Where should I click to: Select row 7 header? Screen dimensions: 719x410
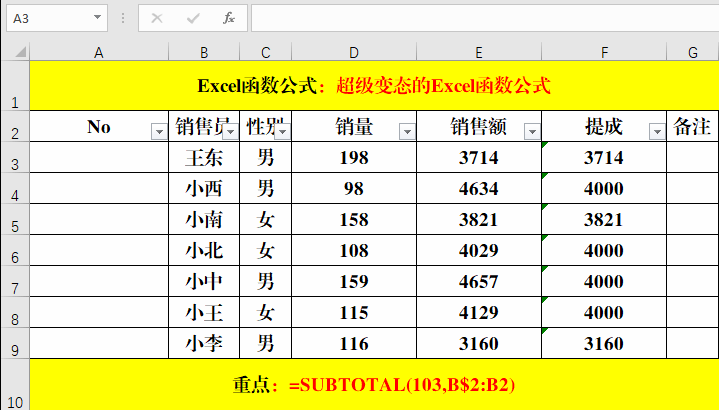tap(15, 281)
